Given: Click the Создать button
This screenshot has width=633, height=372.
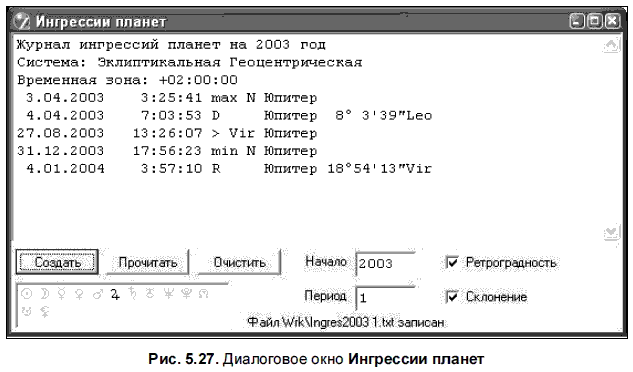Looking at the screenshot, I should coord(57,262).
